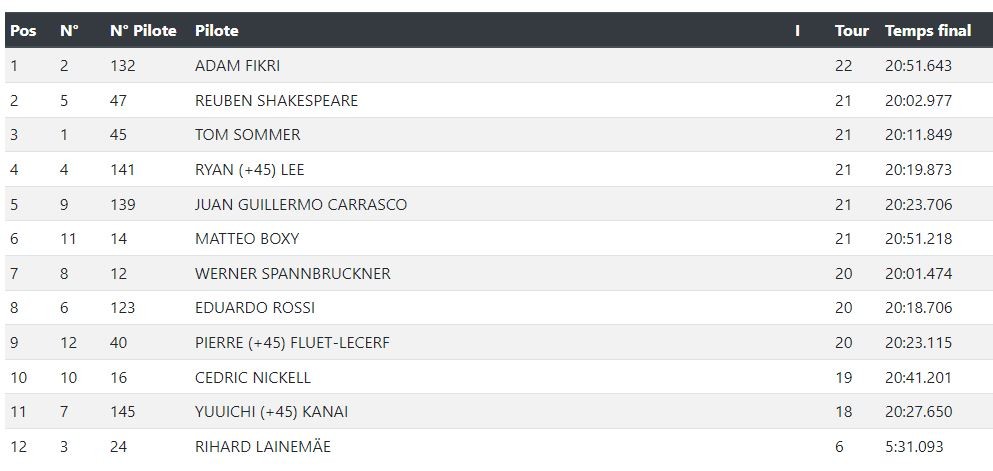Click WERNER SPANNBRUCKNER name
Viewport: 993px width, 471px height.
(x=293, y=273)
